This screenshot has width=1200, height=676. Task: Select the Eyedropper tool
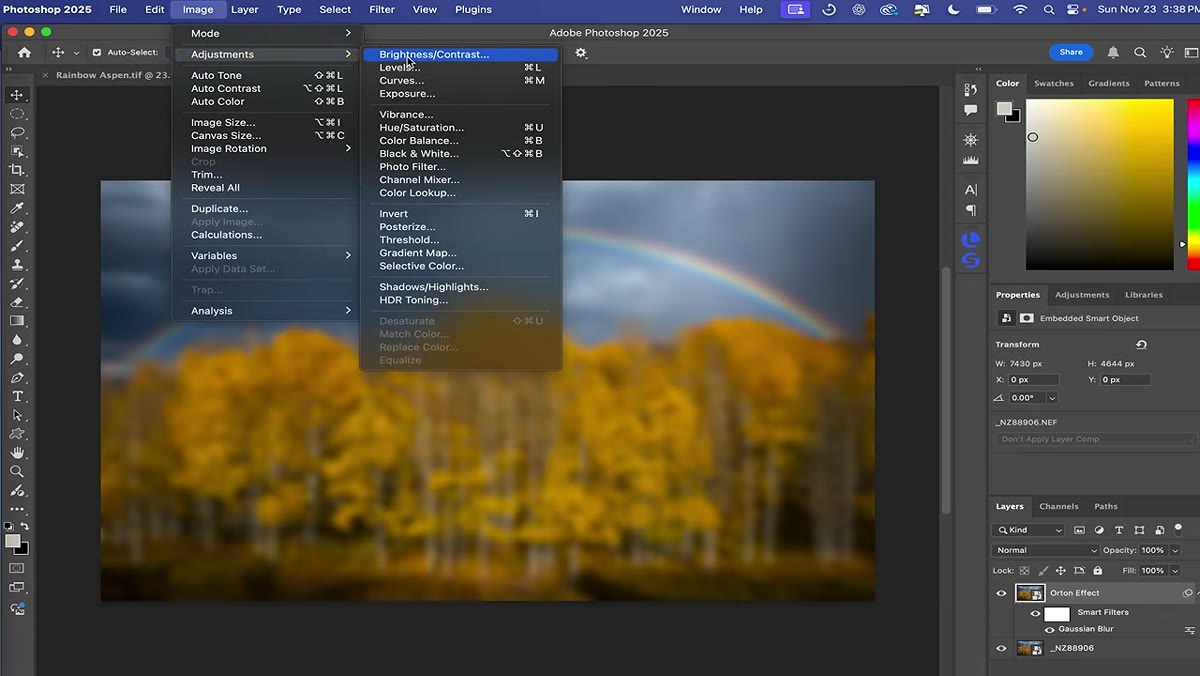tap(17, 208)
